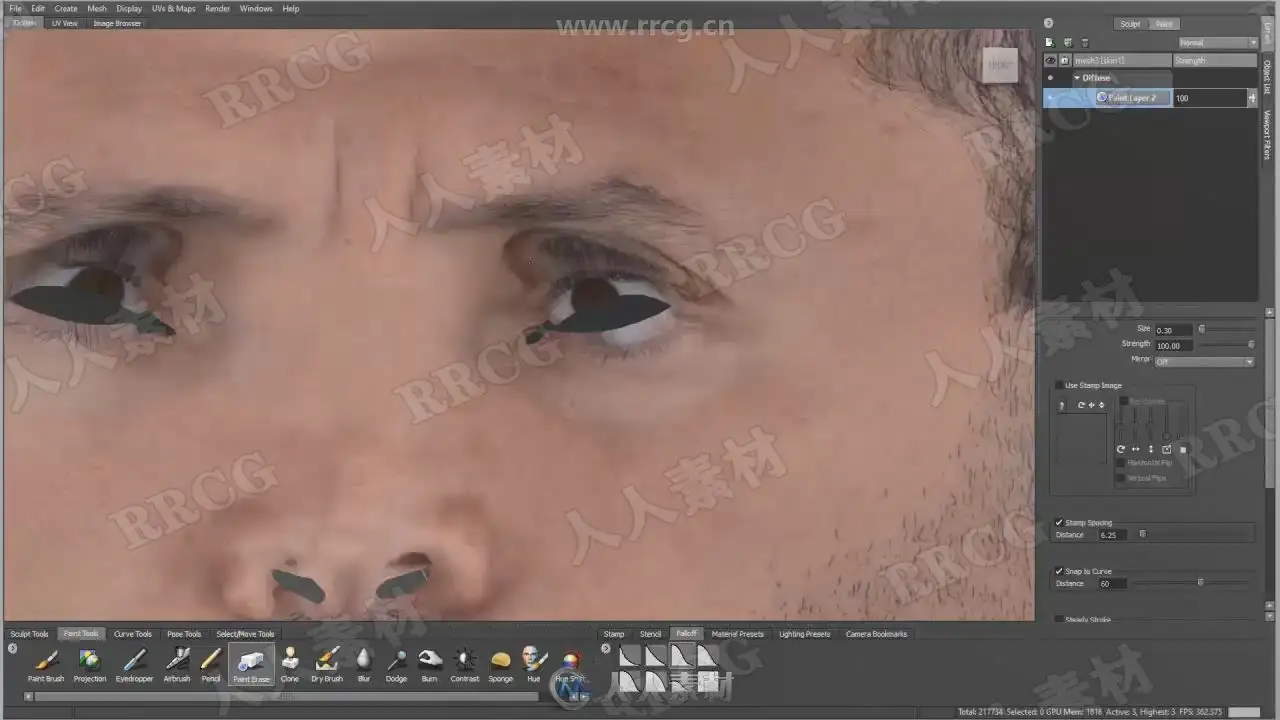Select the Airbrush tool
This screenshot has height=720, width=1280.
coord(177,664)
